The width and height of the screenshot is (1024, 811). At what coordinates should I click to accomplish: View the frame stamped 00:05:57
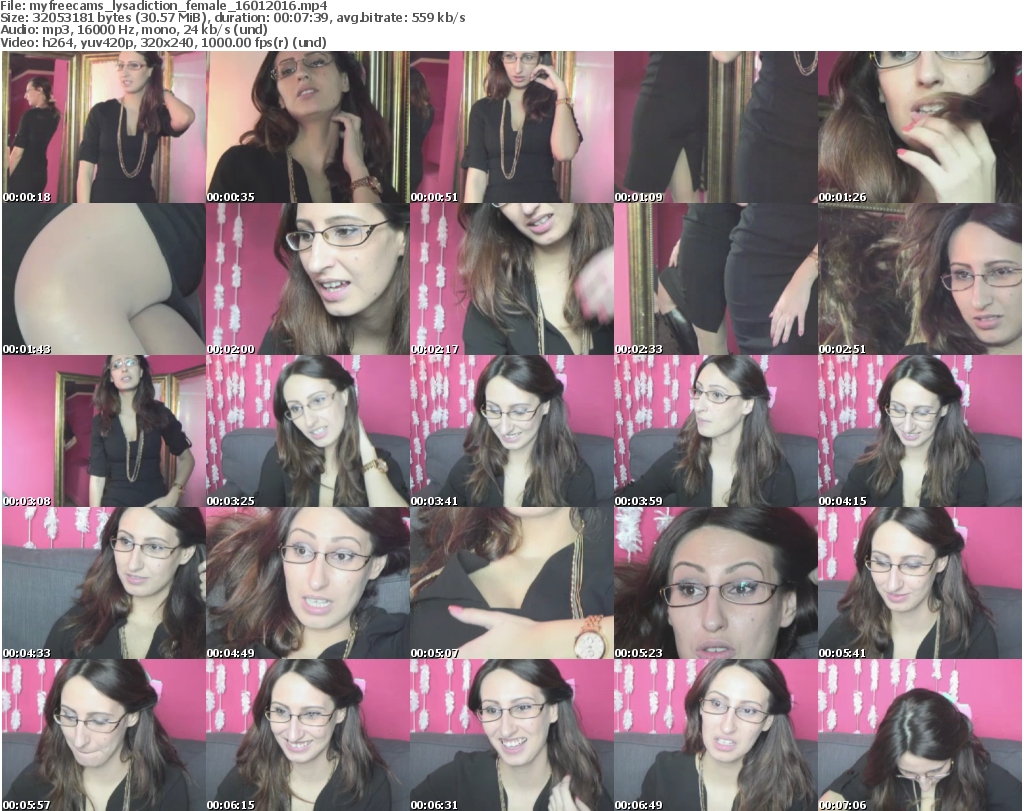[104, 735]
